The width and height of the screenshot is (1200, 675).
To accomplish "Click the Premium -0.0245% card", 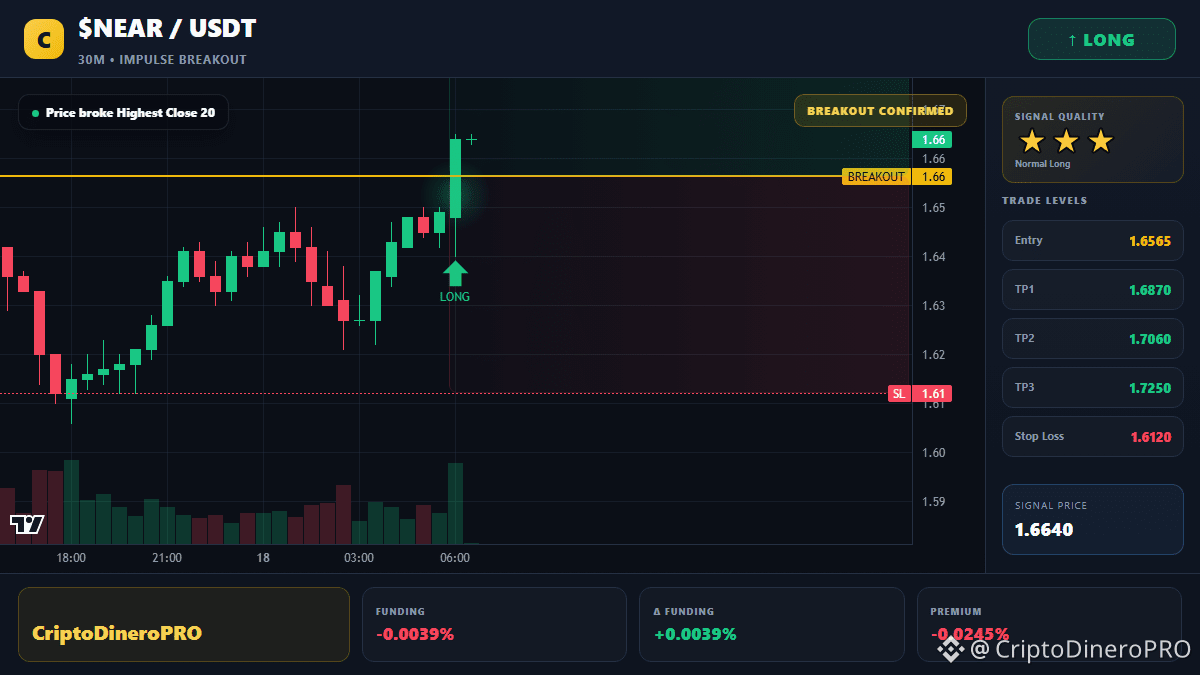I will click(x=1049, y=624).
